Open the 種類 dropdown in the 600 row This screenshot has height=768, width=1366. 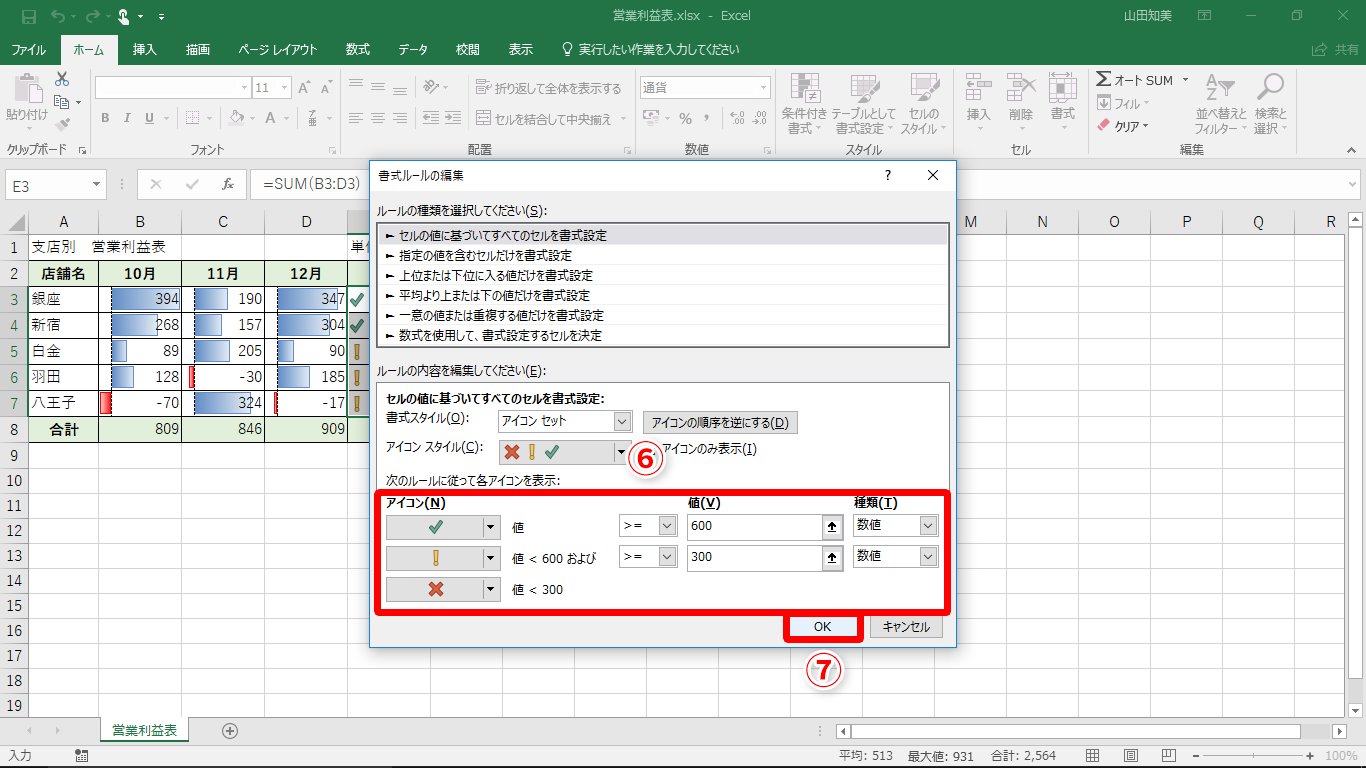click(929, 526)
